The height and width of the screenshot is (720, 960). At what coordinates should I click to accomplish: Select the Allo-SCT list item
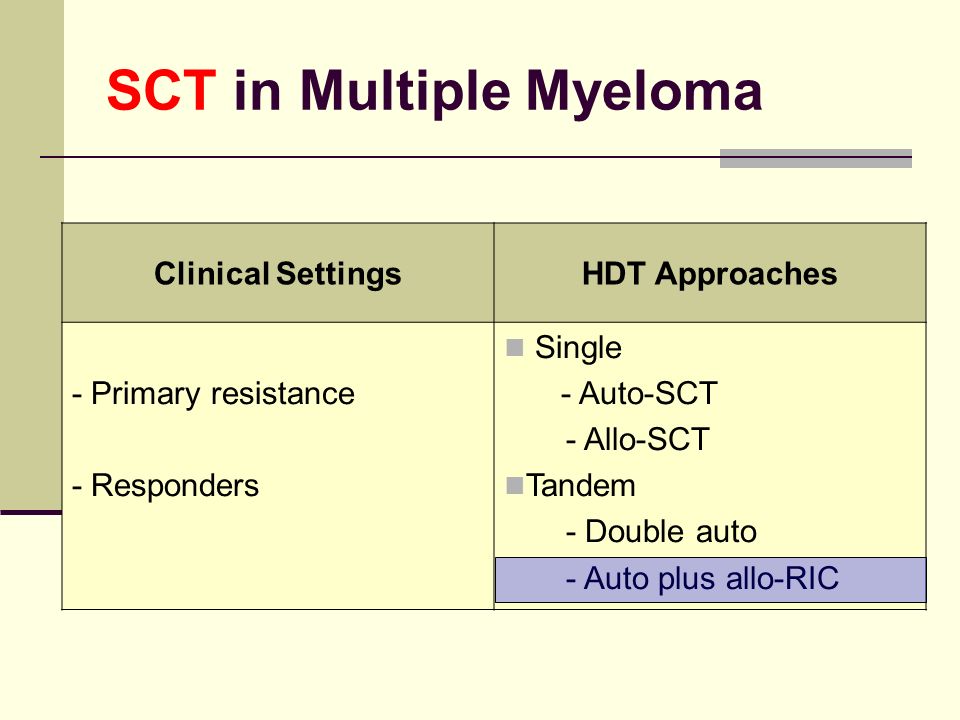click(x=637, y=439)
